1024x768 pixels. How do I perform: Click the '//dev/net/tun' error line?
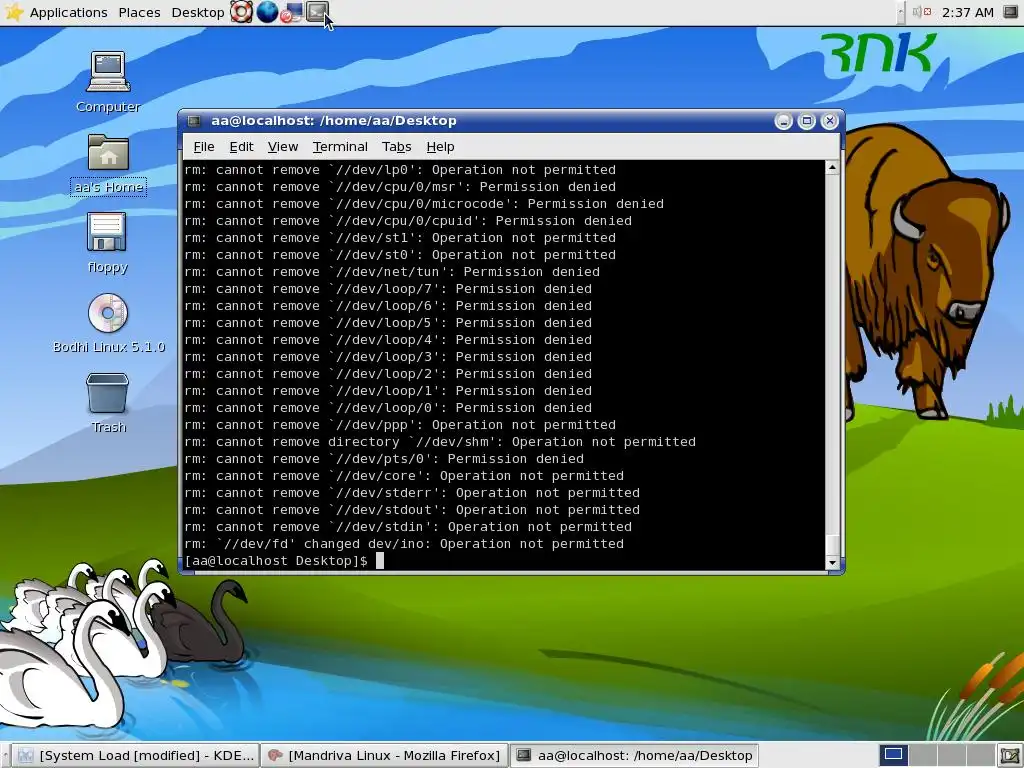(392, 272)
